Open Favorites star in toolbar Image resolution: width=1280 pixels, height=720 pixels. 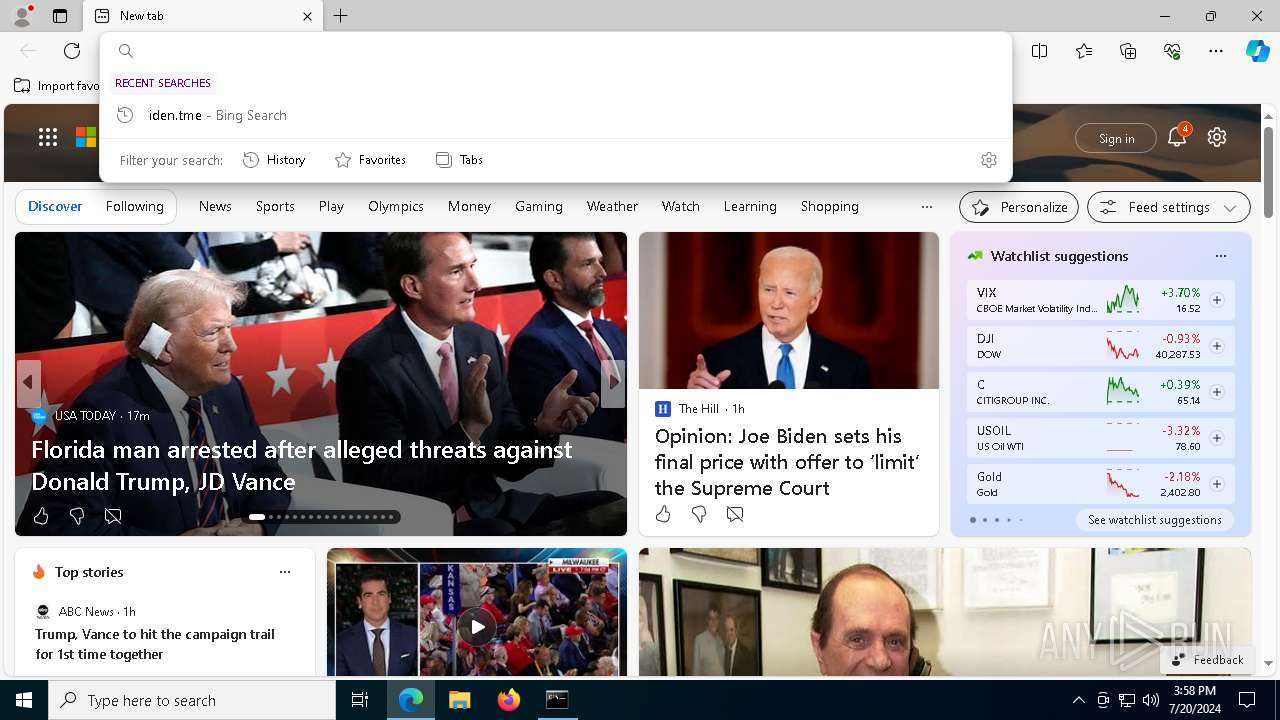[x=1084, y=51]
